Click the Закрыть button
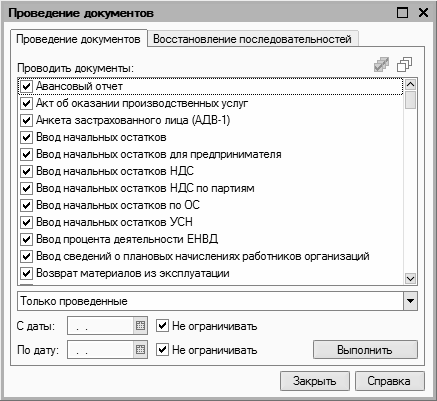 (x=315, y=381)
